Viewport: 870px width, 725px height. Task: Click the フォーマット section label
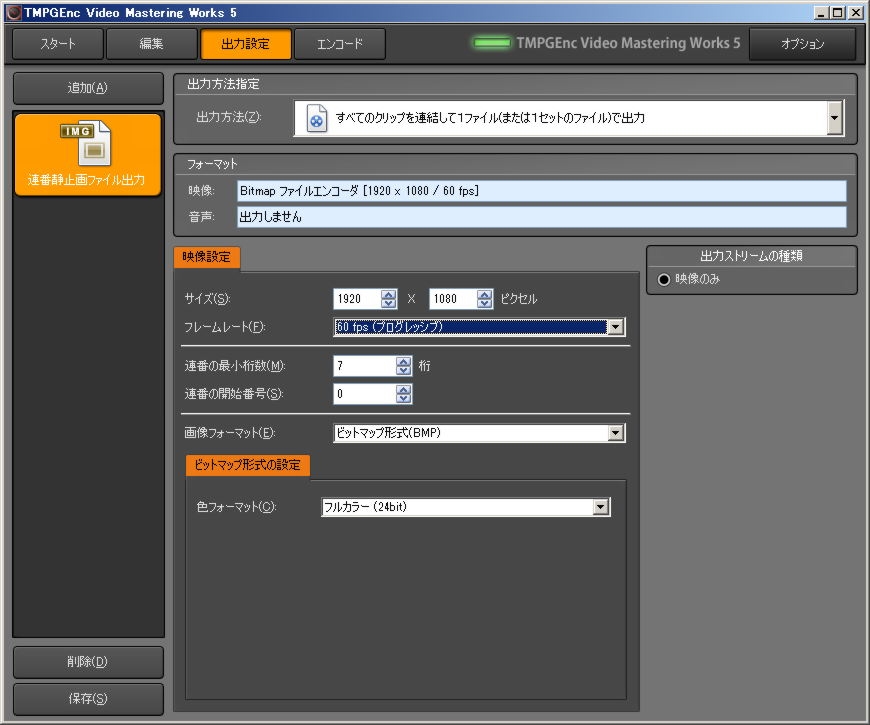(212, 164)
